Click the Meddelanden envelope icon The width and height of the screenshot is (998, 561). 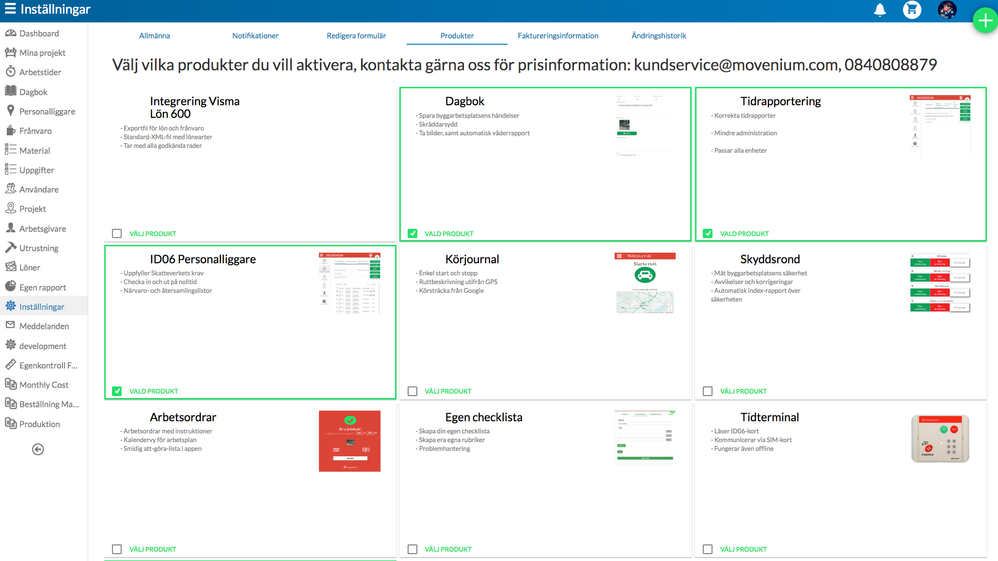pyautogui.click(x=11, y=325)
